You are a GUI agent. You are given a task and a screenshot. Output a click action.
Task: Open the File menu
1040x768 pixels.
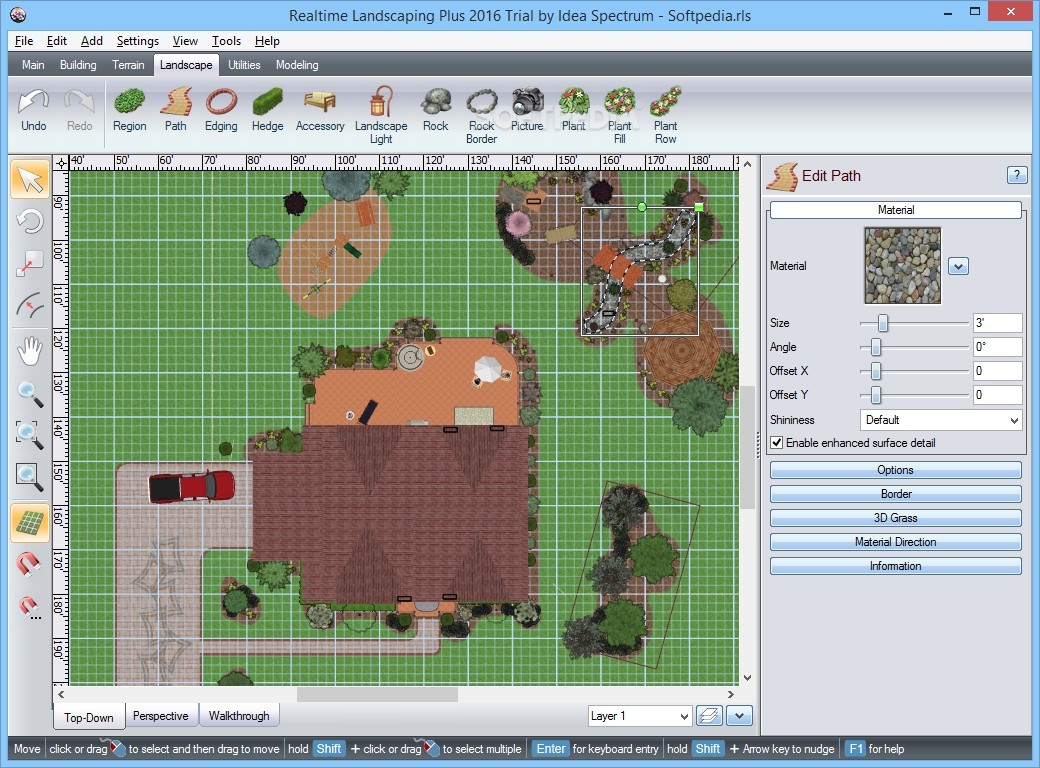(24, 41)
